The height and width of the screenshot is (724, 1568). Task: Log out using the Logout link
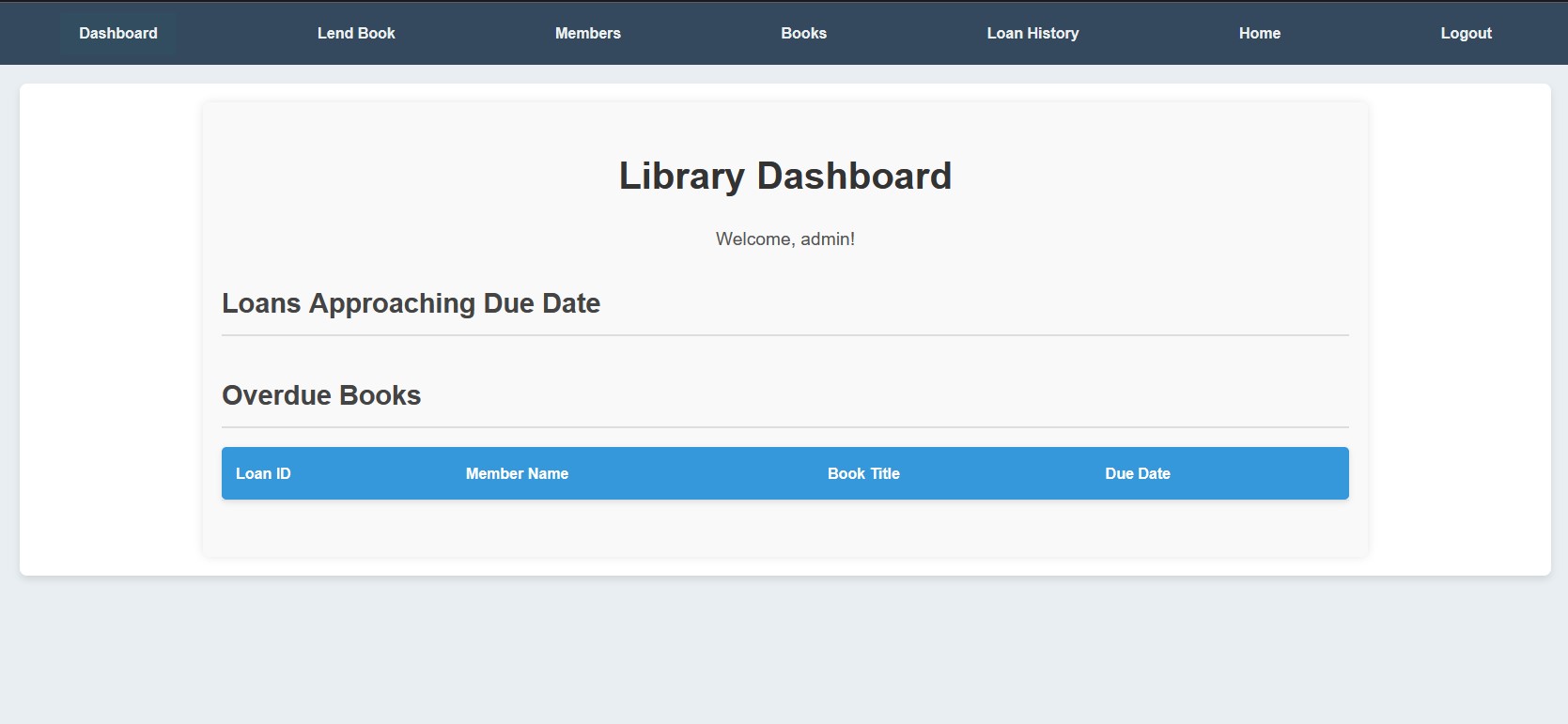click(1467, 33)
